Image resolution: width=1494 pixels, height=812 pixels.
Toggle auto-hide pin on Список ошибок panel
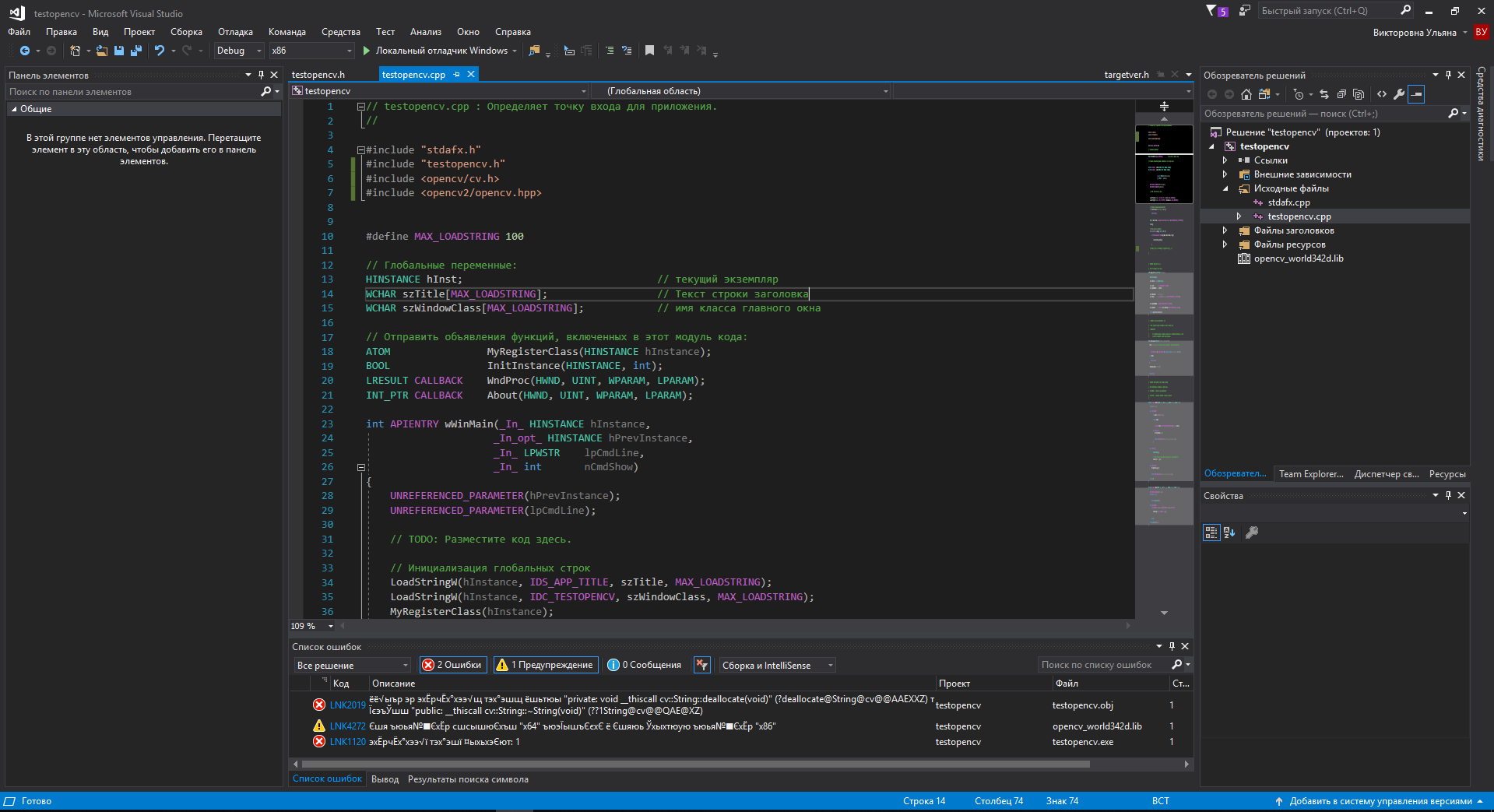click(x=1172, y=646)
